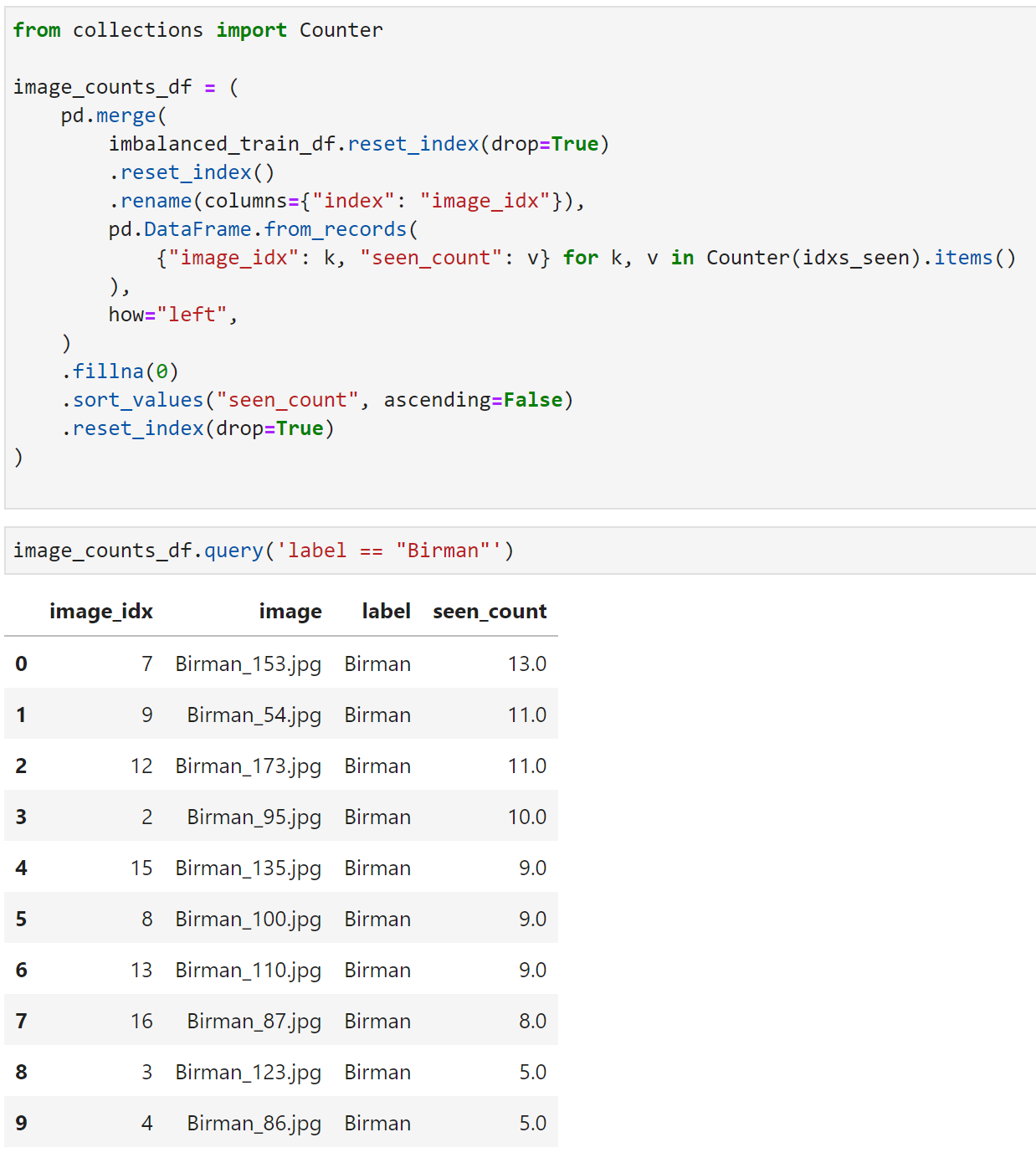Click the seen_count column header
This screenshot has height=1168, width=1036.
(490, 612)
